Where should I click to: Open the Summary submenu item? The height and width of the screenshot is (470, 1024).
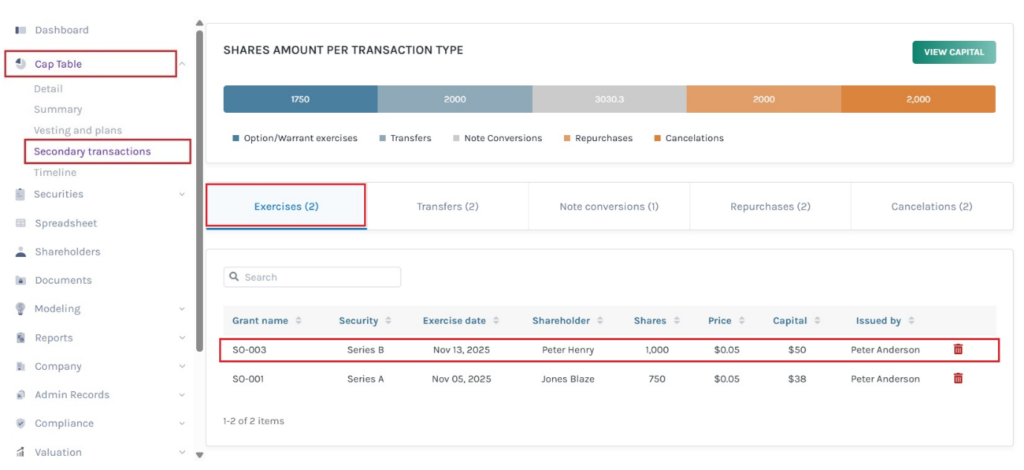coord(58,110)
